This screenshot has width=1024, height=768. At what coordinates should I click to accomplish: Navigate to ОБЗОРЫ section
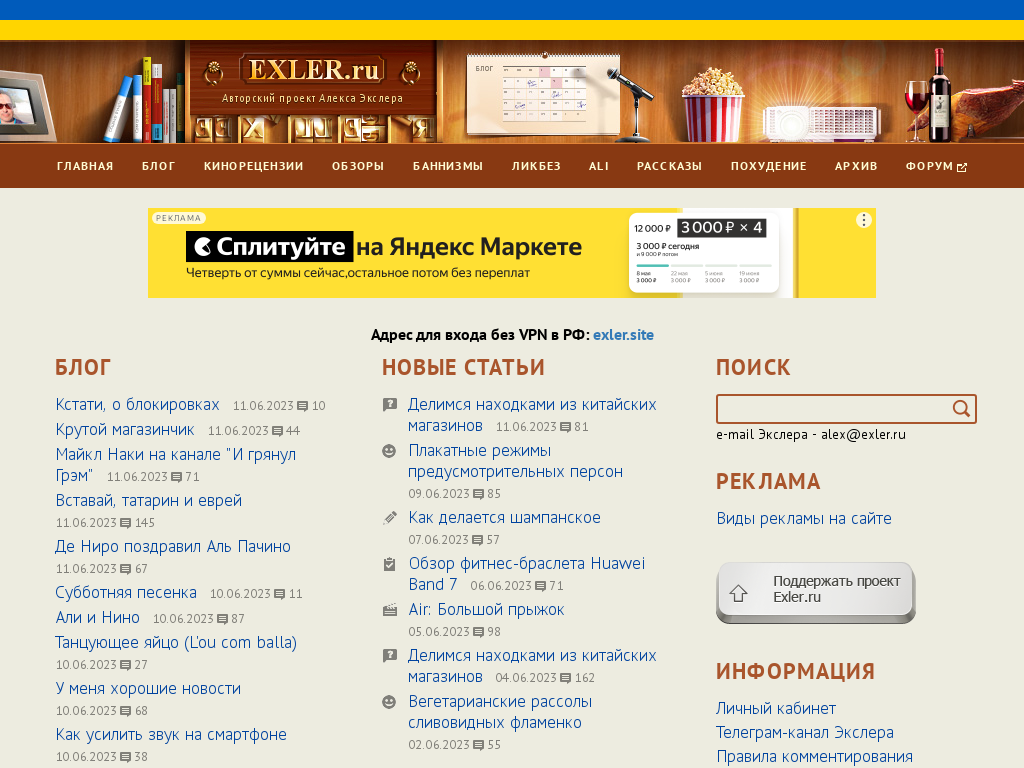pyautogui.click(x=358, y=167)
